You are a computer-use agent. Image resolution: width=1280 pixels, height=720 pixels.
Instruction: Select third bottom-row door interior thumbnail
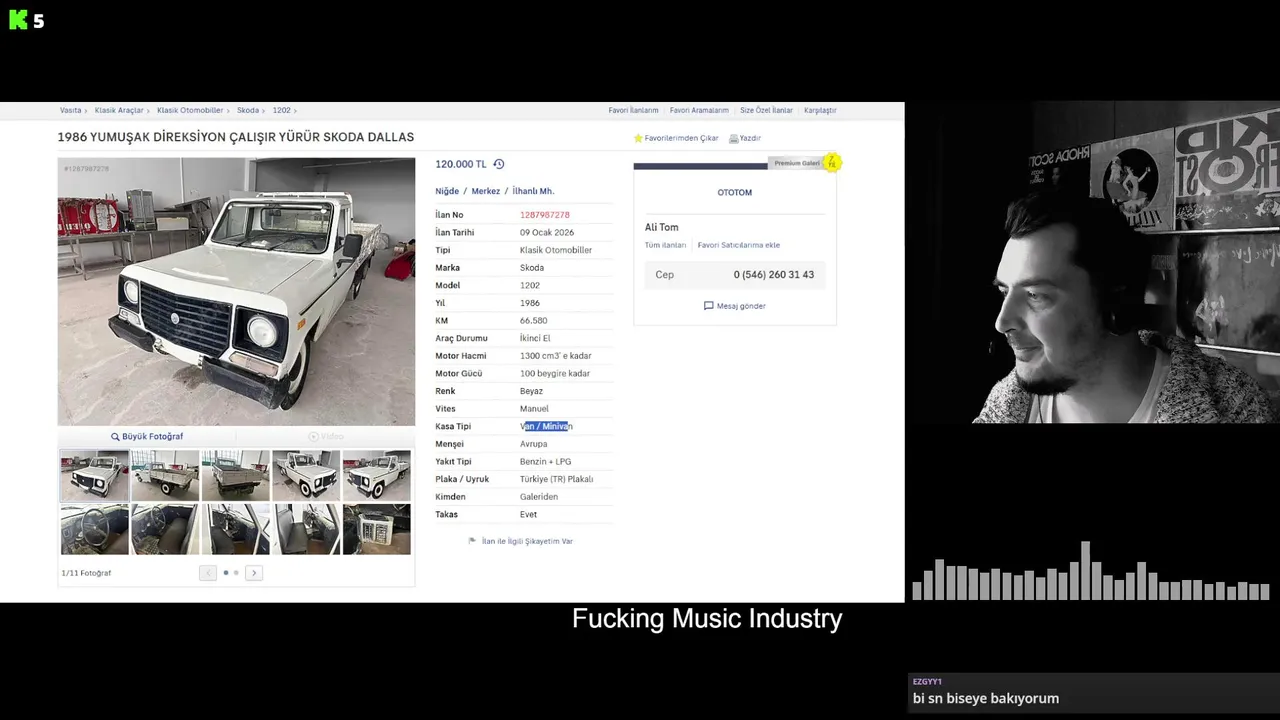point(235,529)
